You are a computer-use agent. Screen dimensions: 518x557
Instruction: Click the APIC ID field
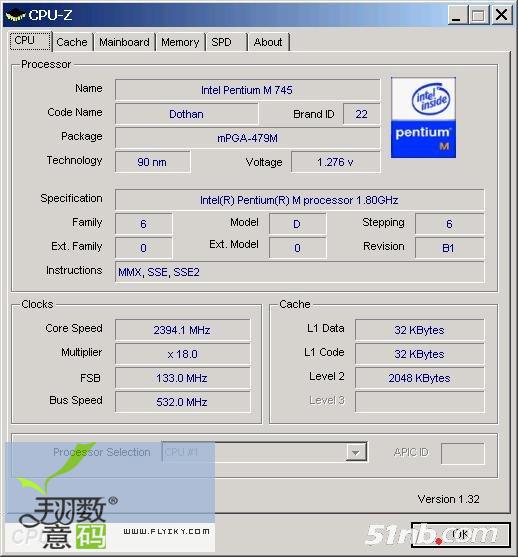point(463,453)
